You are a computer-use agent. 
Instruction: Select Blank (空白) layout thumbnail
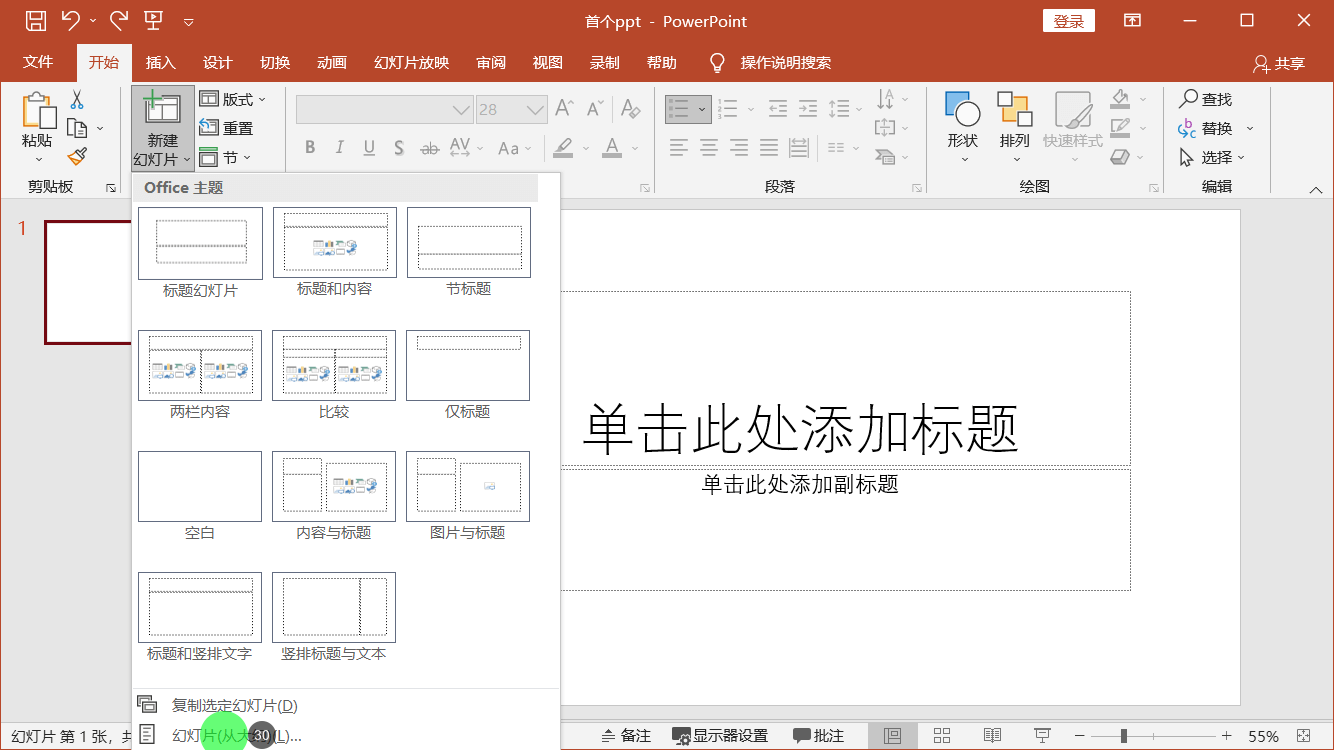click(x=200, y=487)
